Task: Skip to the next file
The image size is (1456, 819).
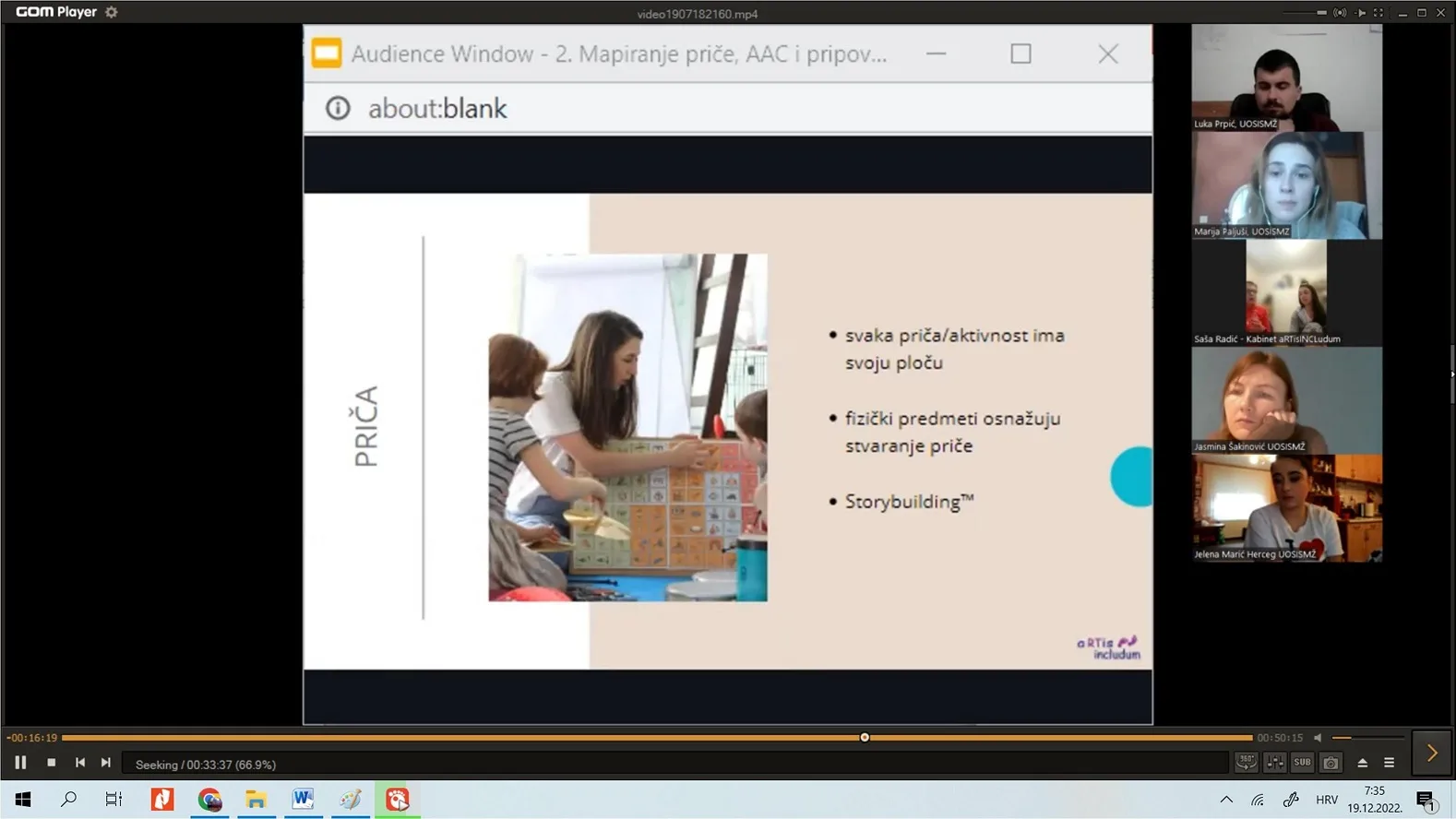Action: (106, 763)
